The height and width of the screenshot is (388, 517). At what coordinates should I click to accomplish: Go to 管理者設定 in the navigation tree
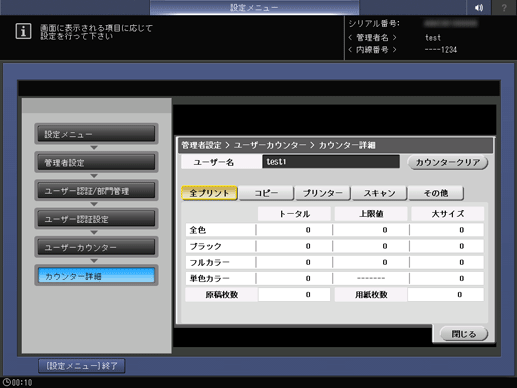point(96,162)
